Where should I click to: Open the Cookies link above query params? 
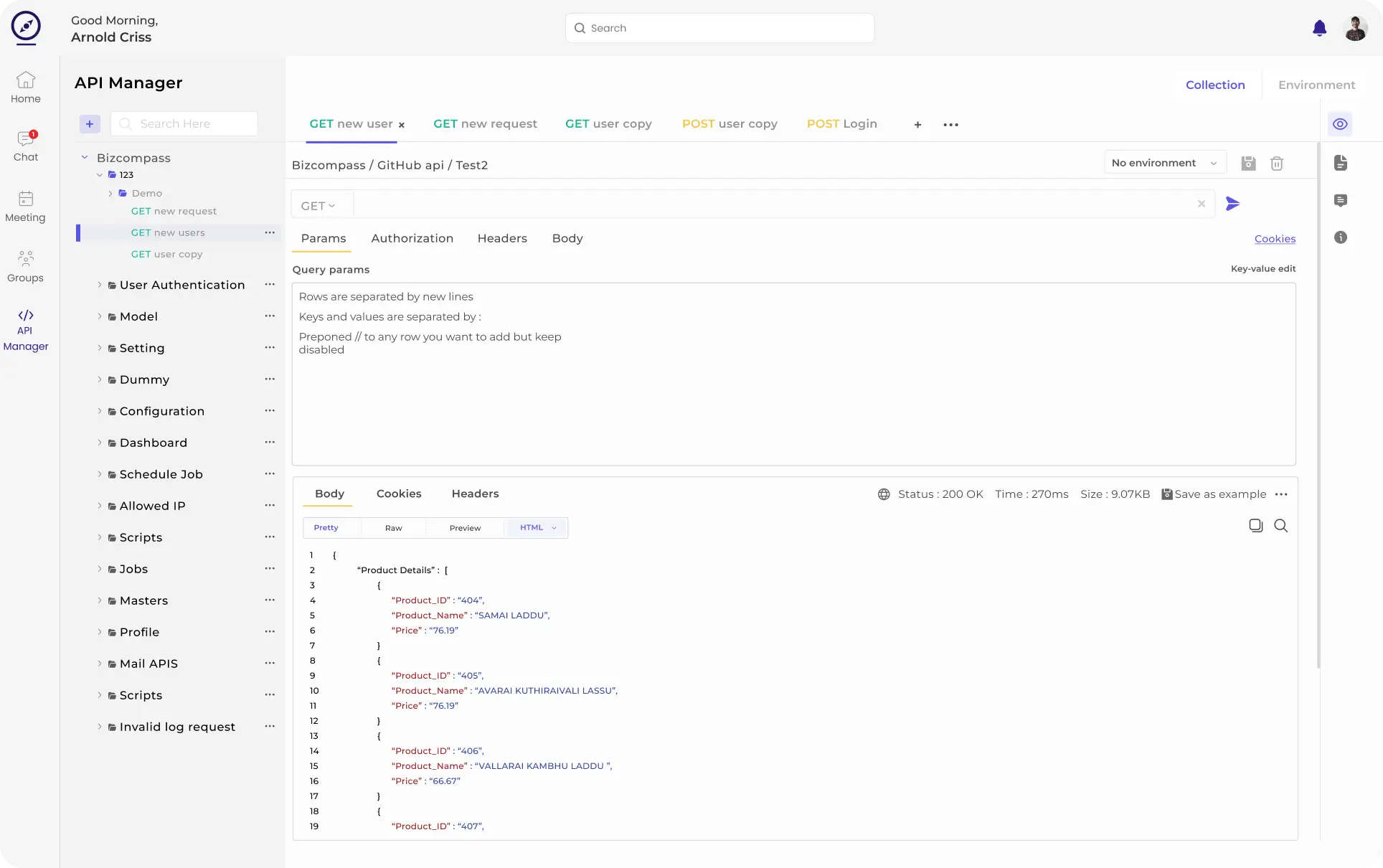point(1275,239)
